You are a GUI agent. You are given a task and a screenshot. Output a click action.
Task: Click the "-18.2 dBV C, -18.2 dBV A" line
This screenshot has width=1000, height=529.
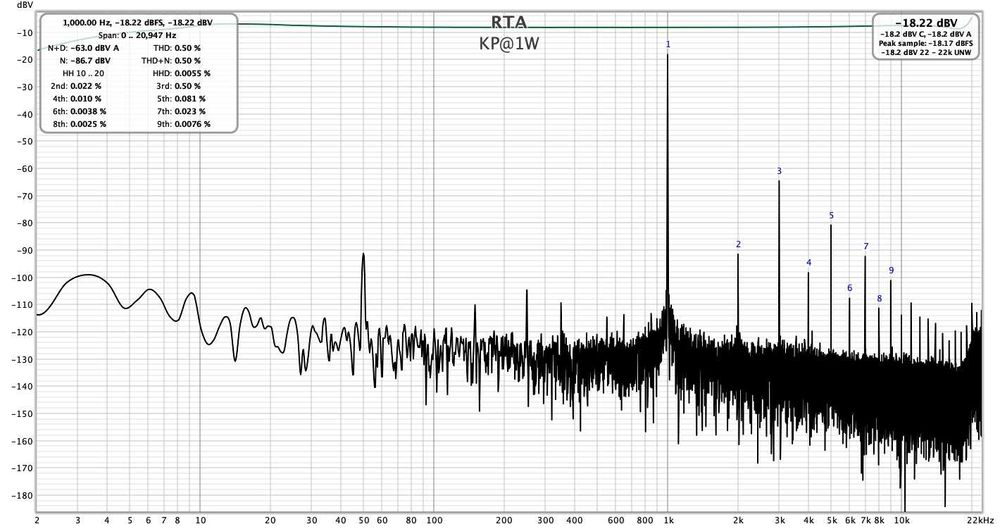pos(926,34)
